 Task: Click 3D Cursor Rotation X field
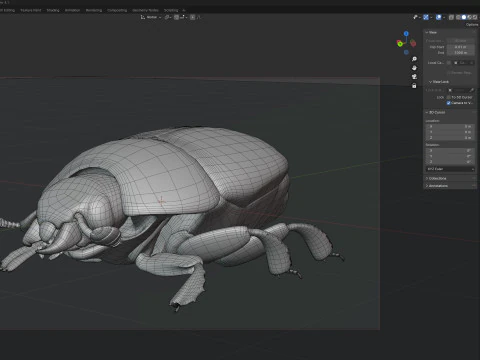[450, 151]
